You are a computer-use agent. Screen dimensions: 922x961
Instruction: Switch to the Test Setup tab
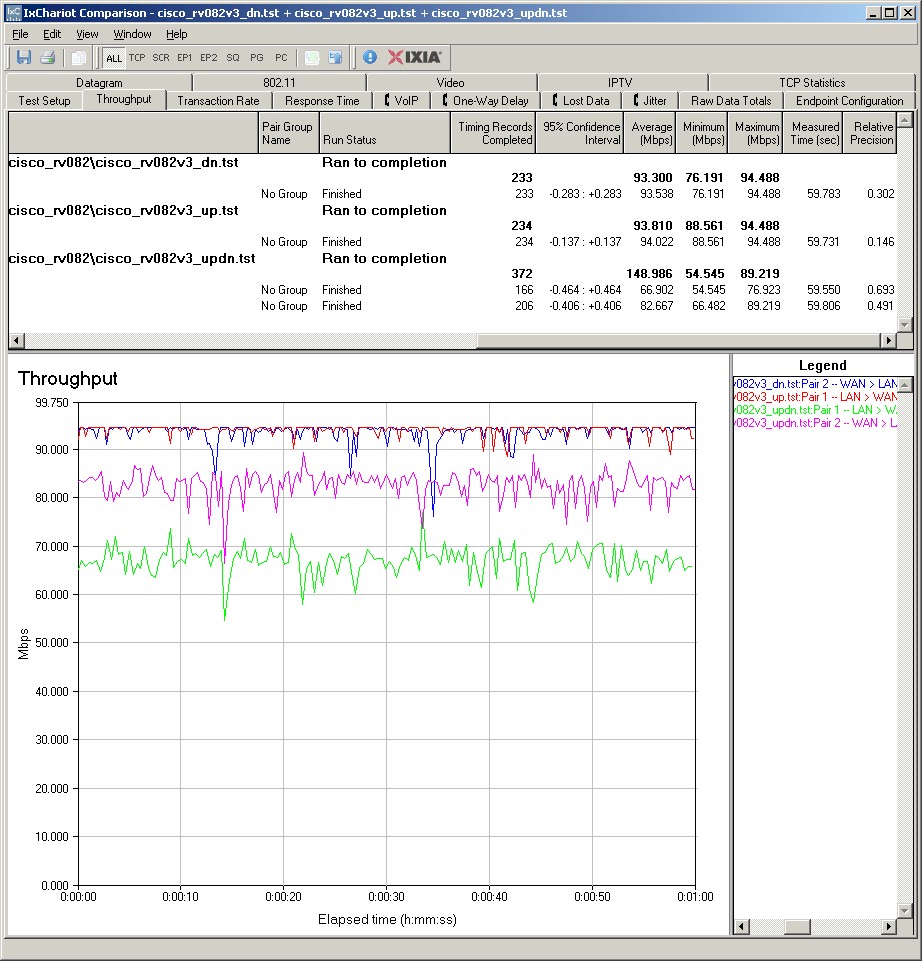pos(44,101)
